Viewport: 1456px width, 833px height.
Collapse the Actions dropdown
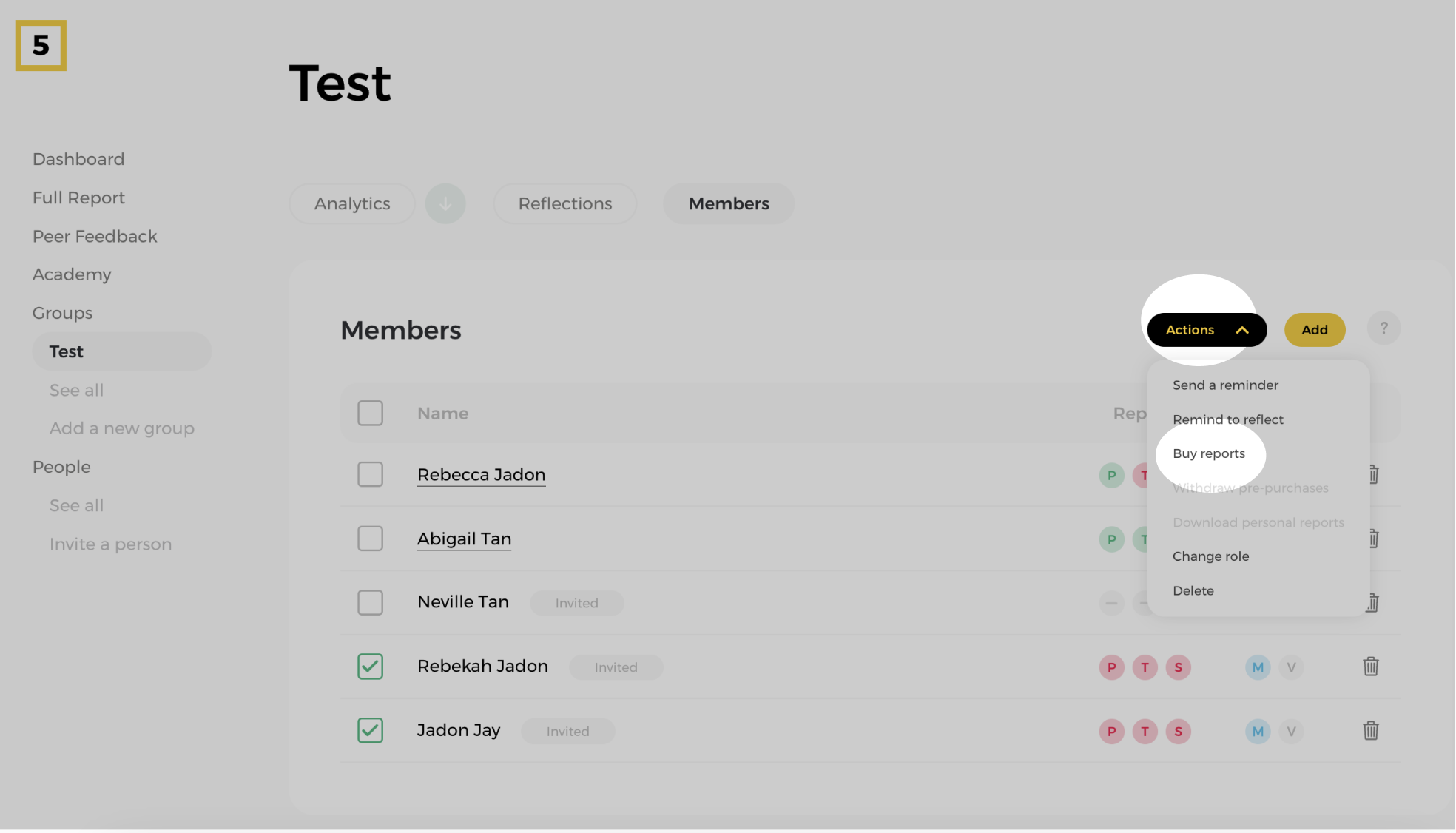[x=1207, y=330]
